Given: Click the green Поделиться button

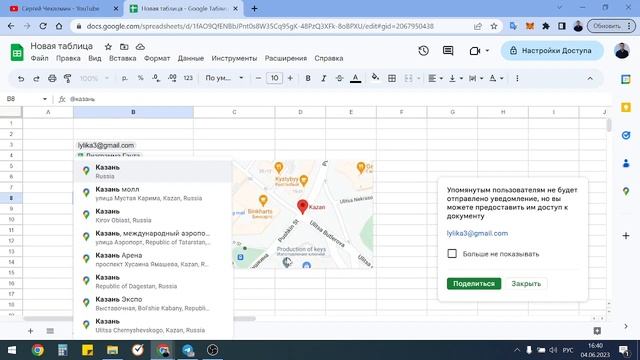Looking at the screenshot, I should (474, 284).
